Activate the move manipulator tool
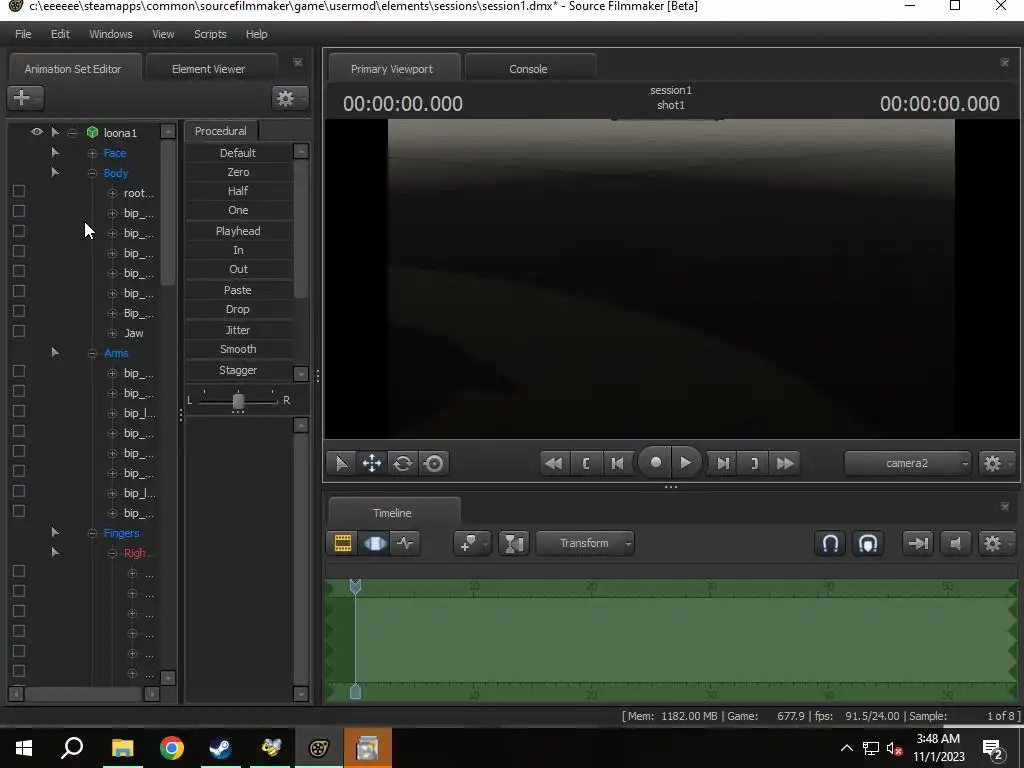This screenshot has width=1024, height=768. click(372, 464)
